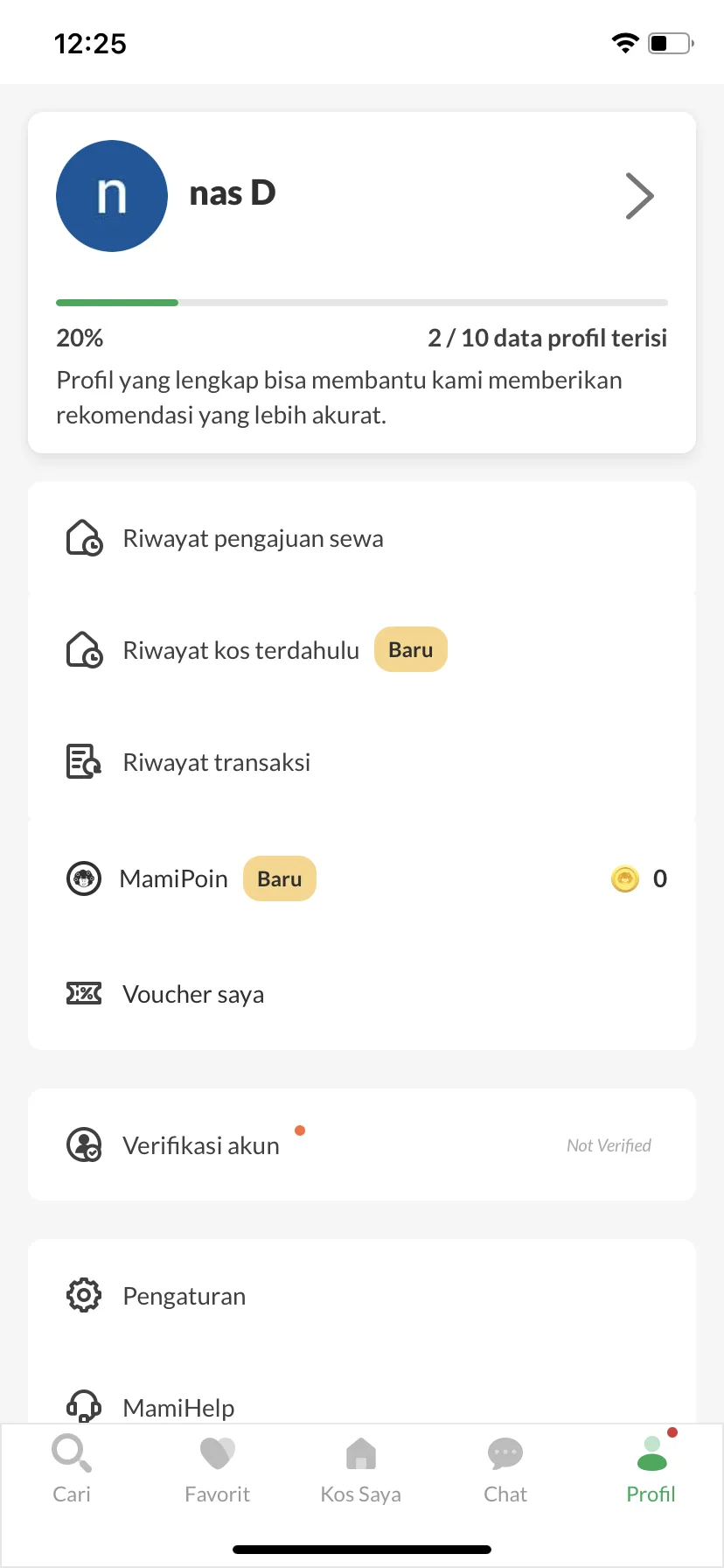Tap the Riwayat kos terdahulu house icon
Image resolution: width=724 pixels, height=1568 pixels.
pos(84,650)
